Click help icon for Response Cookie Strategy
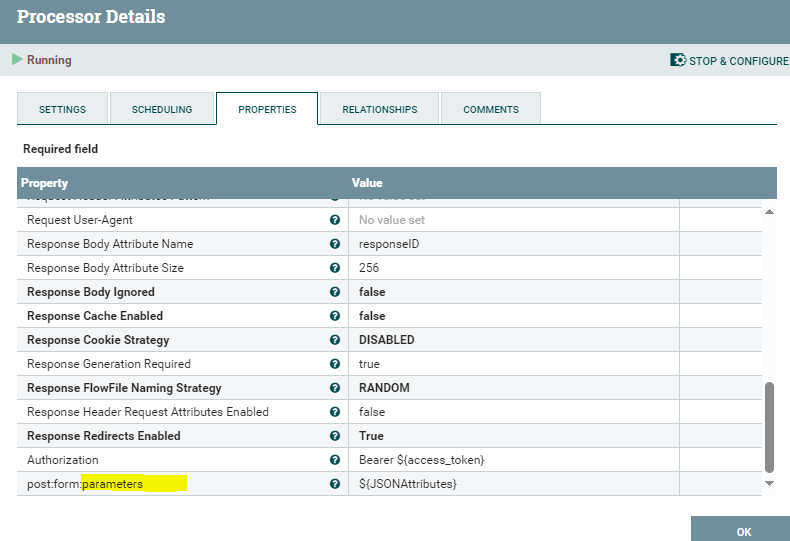Screen dimensions: 790x541 (335, 340)
